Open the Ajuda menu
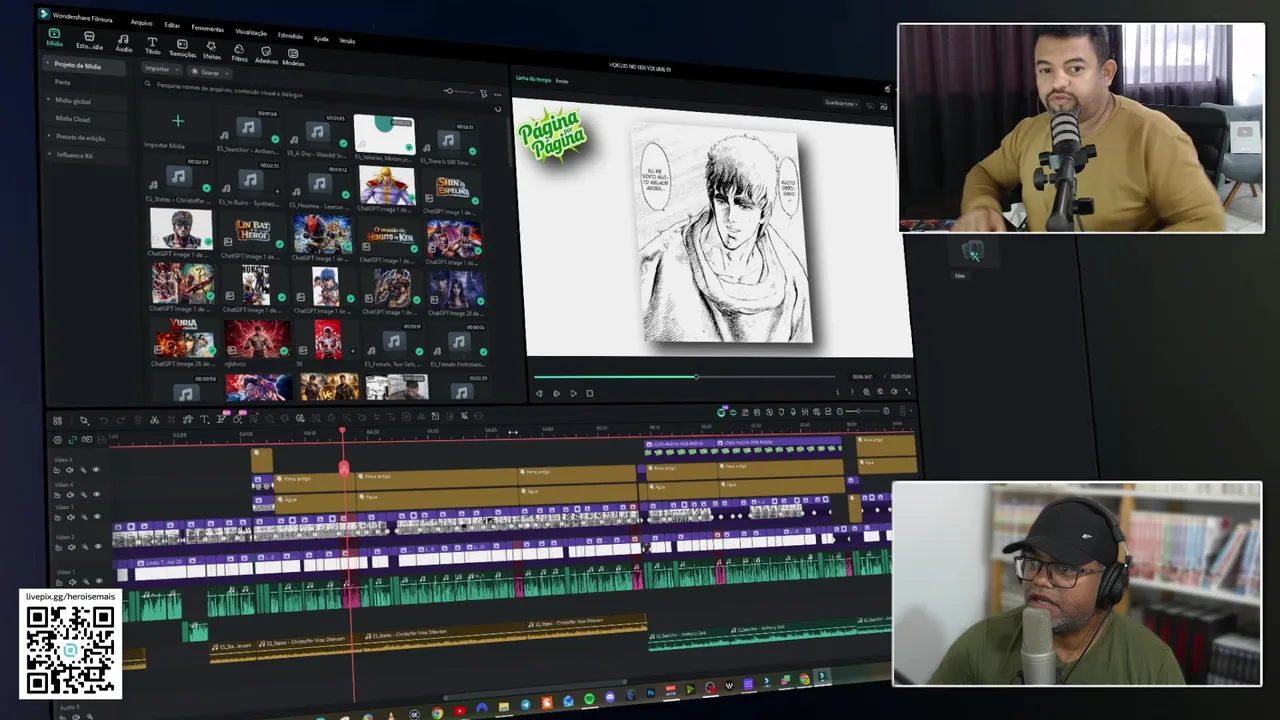The image size is (1280, 720). click(x=321, y=38)
